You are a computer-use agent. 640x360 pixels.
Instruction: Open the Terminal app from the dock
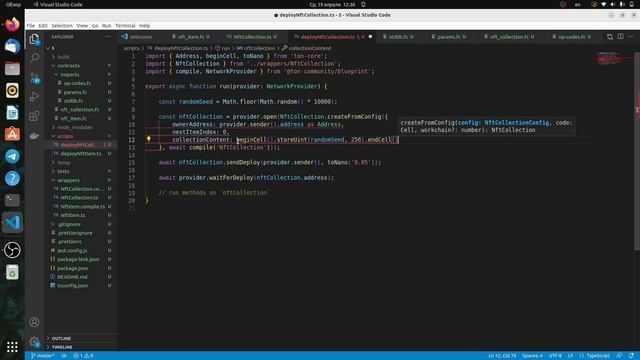click(x=12, y=200)
